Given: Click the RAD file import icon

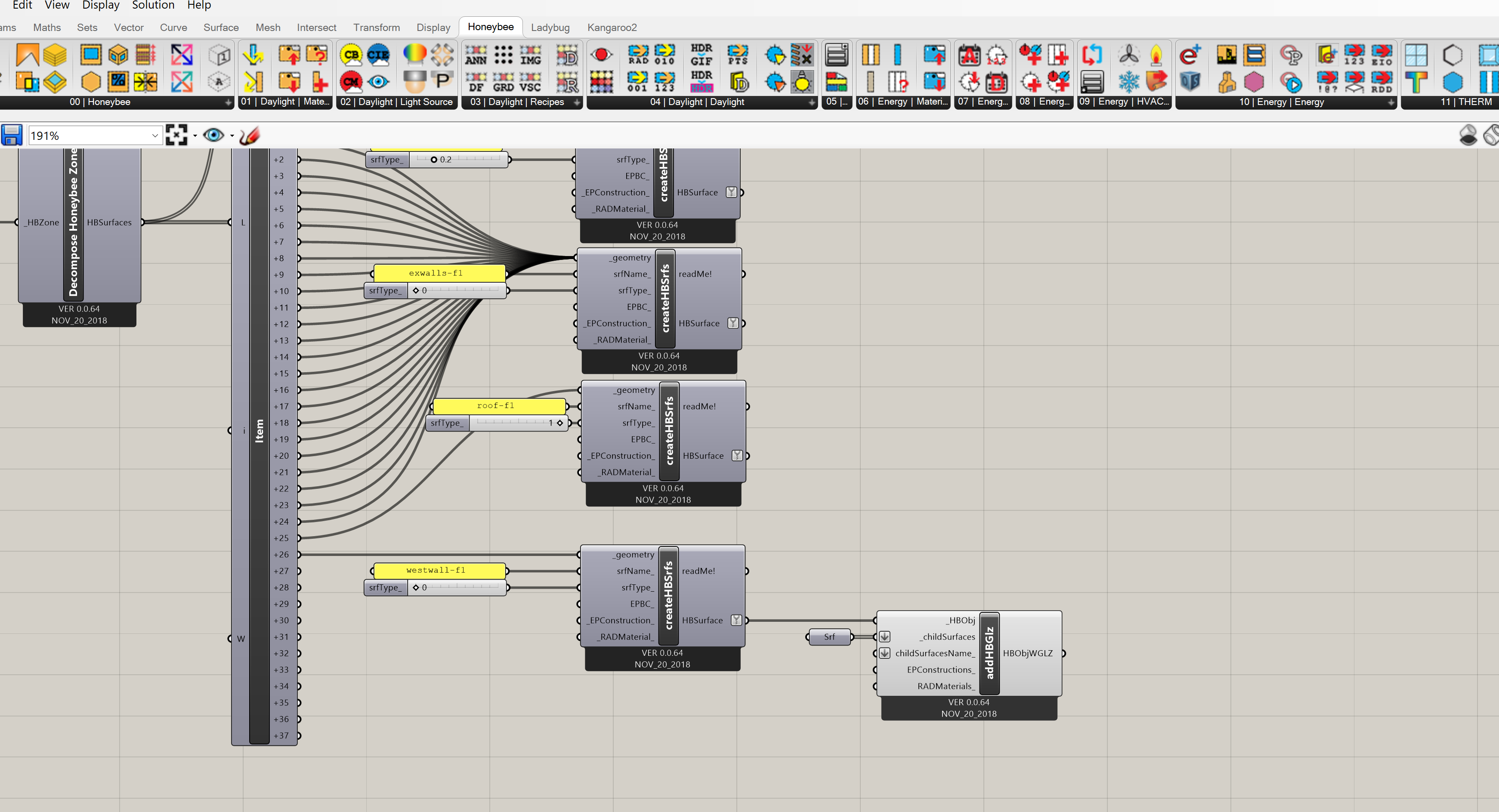Looking at the screenshot, I should 638,55.
